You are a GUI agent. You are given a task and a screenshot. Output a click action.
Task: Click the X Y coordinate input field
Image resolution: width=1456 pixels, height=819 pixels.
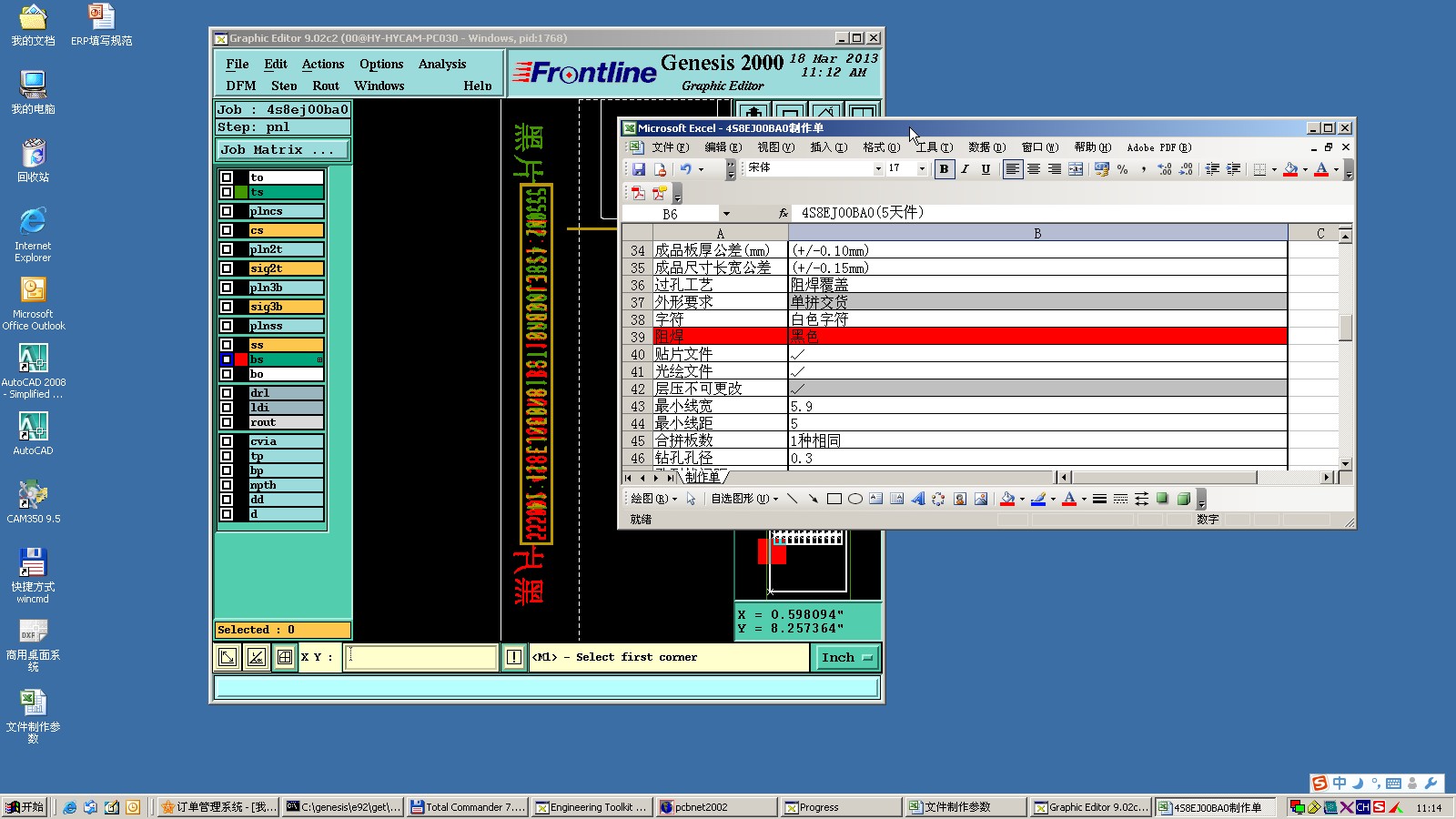[x=420, y=657]
